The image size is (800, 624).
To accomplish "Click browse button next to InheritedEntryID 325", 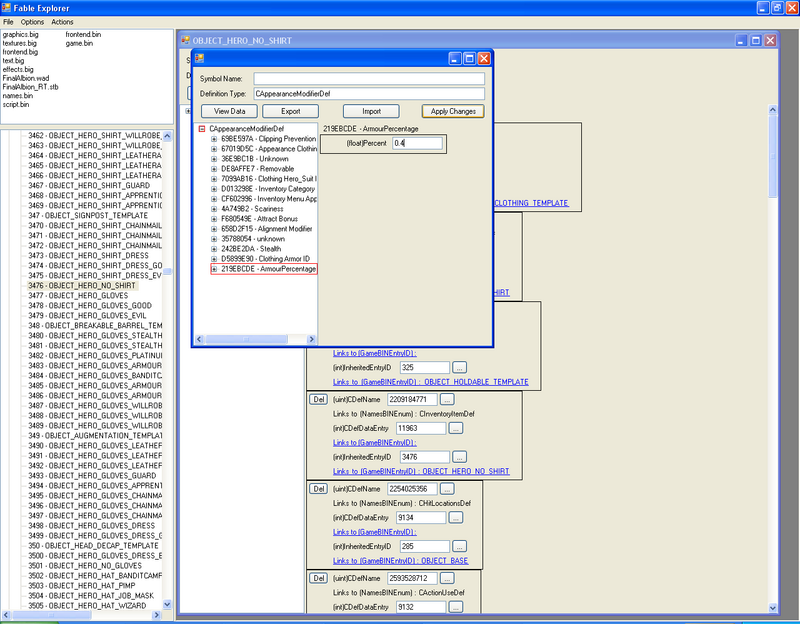I will (459, 367).
